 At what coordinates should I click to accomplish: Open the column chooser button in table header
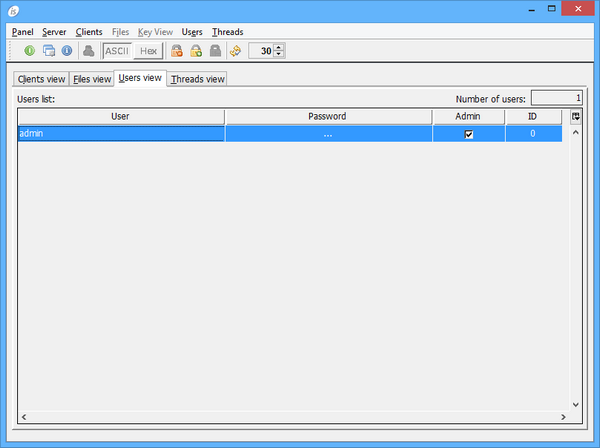[x=576, y=116]
